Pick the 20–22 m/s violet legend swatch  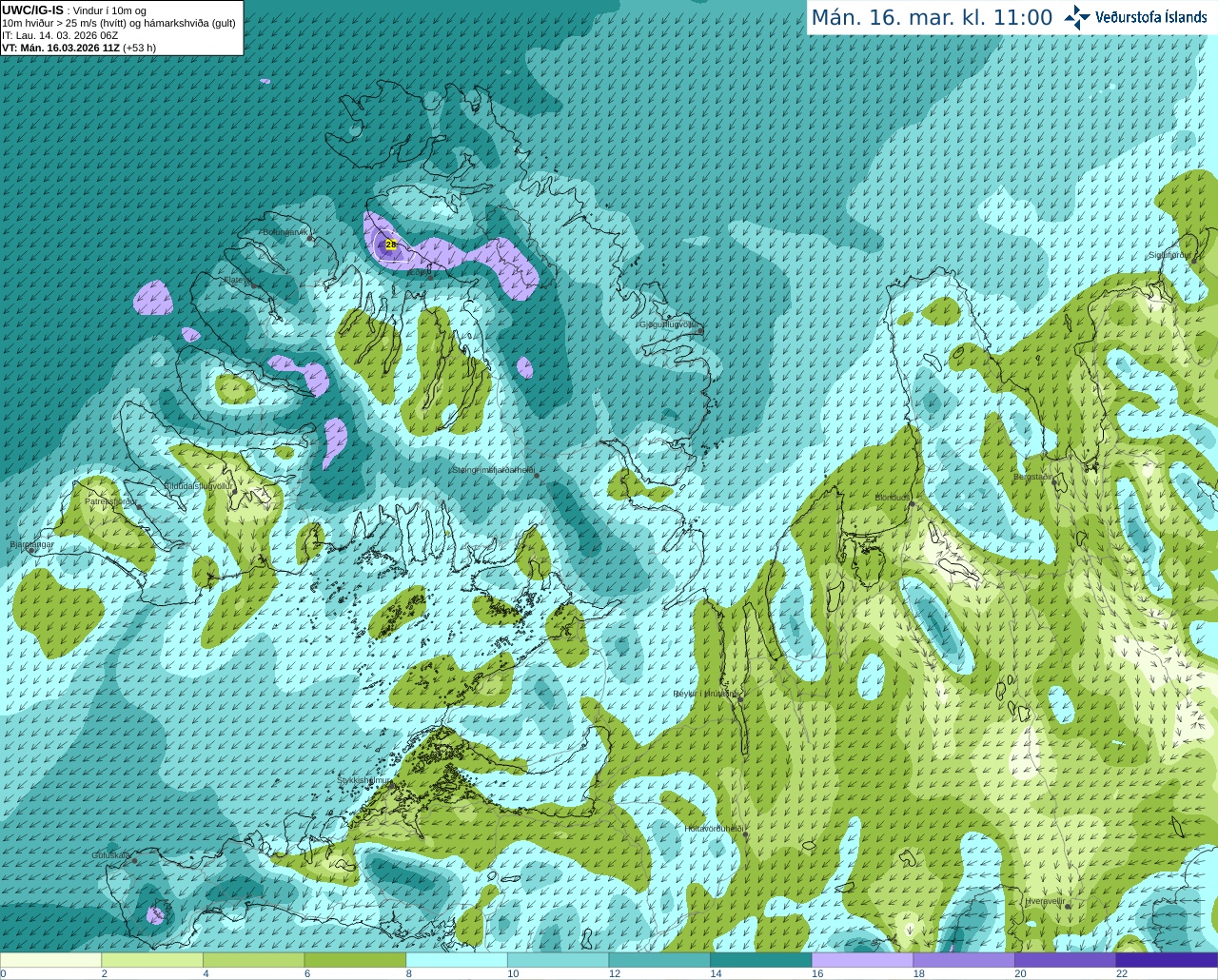point(1066,960)
